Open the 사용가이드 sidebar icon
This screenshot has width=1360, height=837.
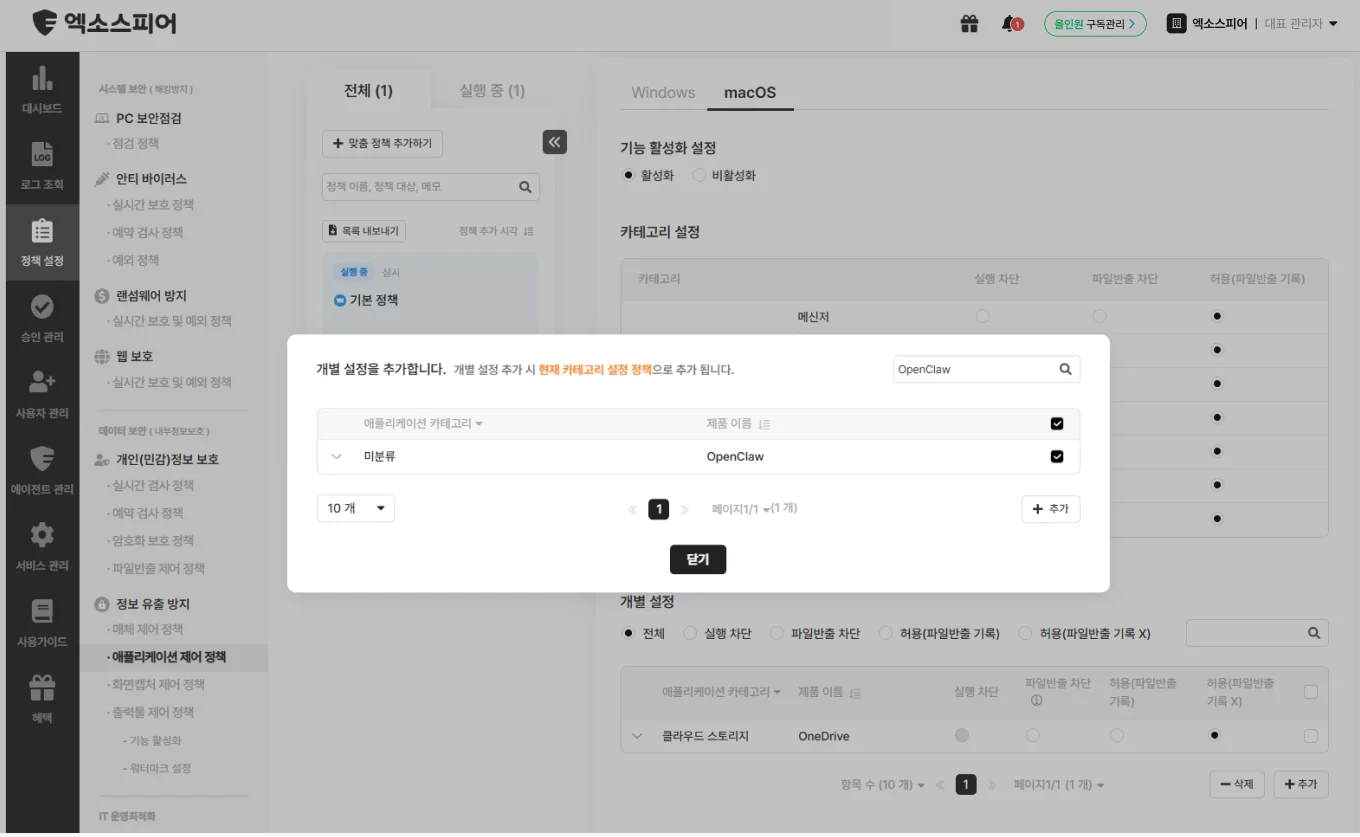42,616
